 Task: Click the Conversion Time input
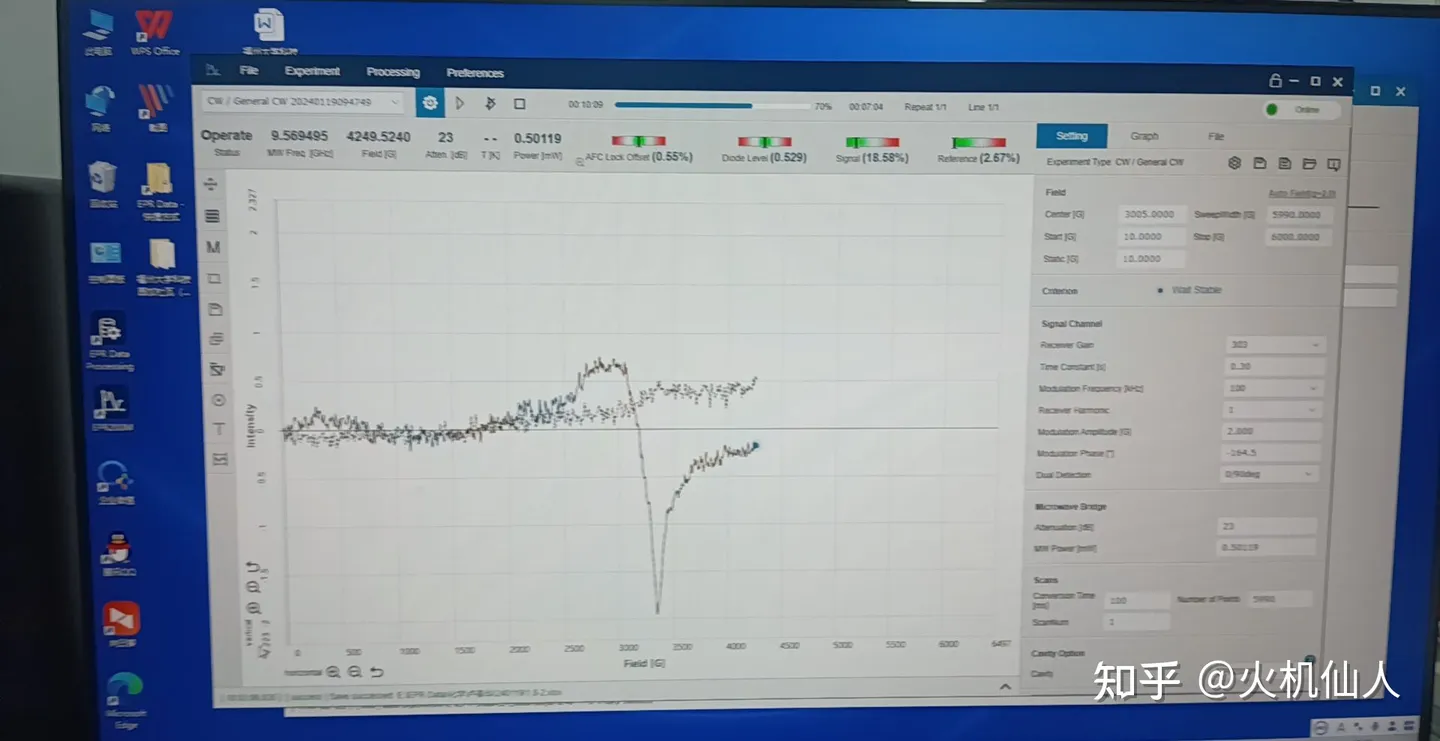pos(1138,600)
